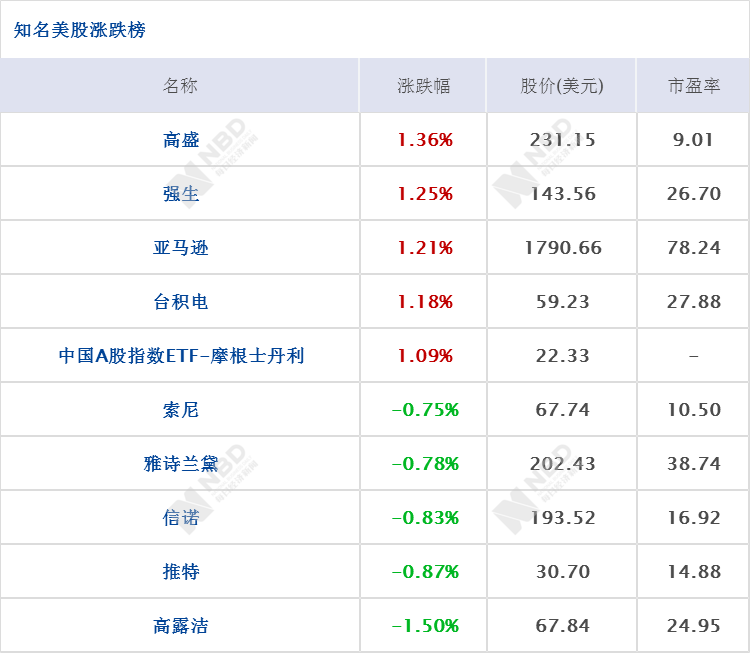Viewport: 750px width, 653px height.
Task: Click the 9.01 P/E ratio
Action: pyautogui.click(x=694, y=140)
